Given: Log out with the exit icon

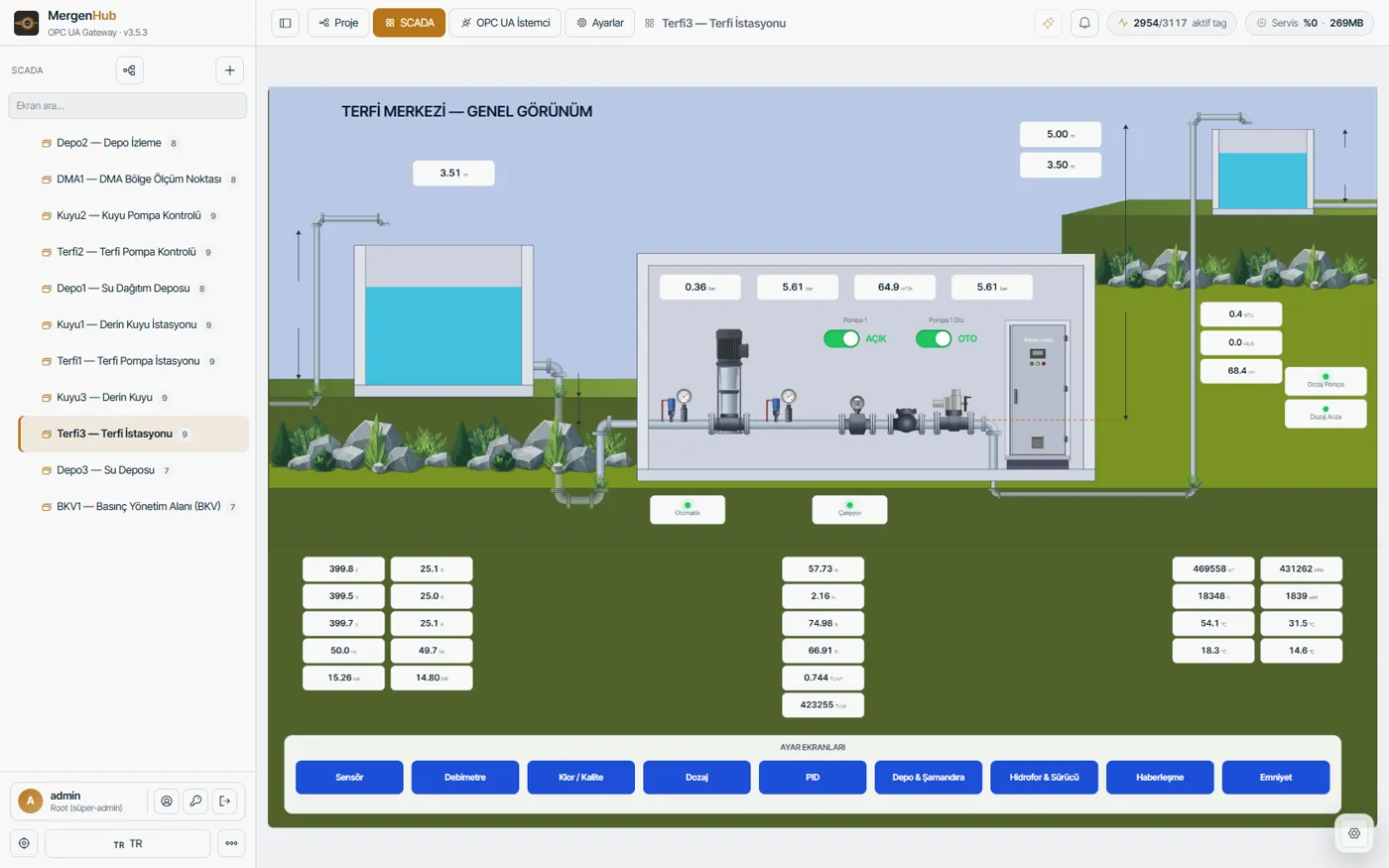Looking at the screenshot, I should point(224,802).
